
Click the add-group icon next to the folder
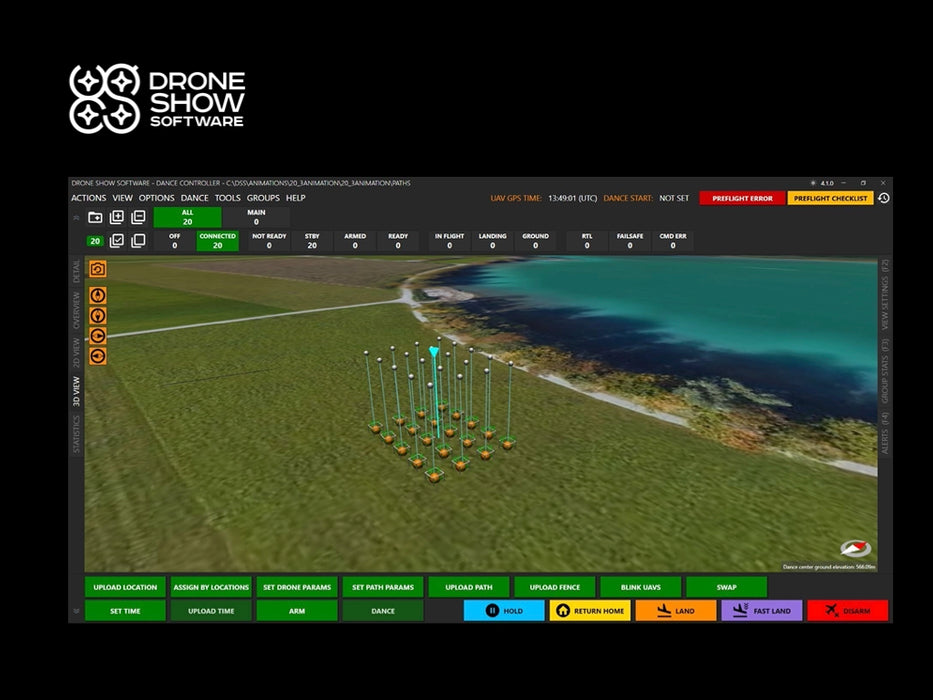pyautogui.click(x=116, y=217)
